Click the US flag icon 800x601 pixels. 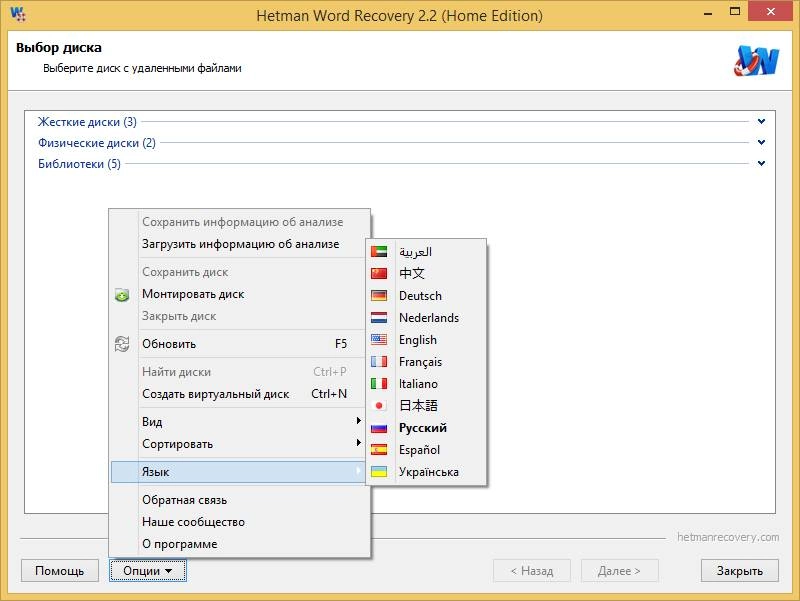[379, 339]
